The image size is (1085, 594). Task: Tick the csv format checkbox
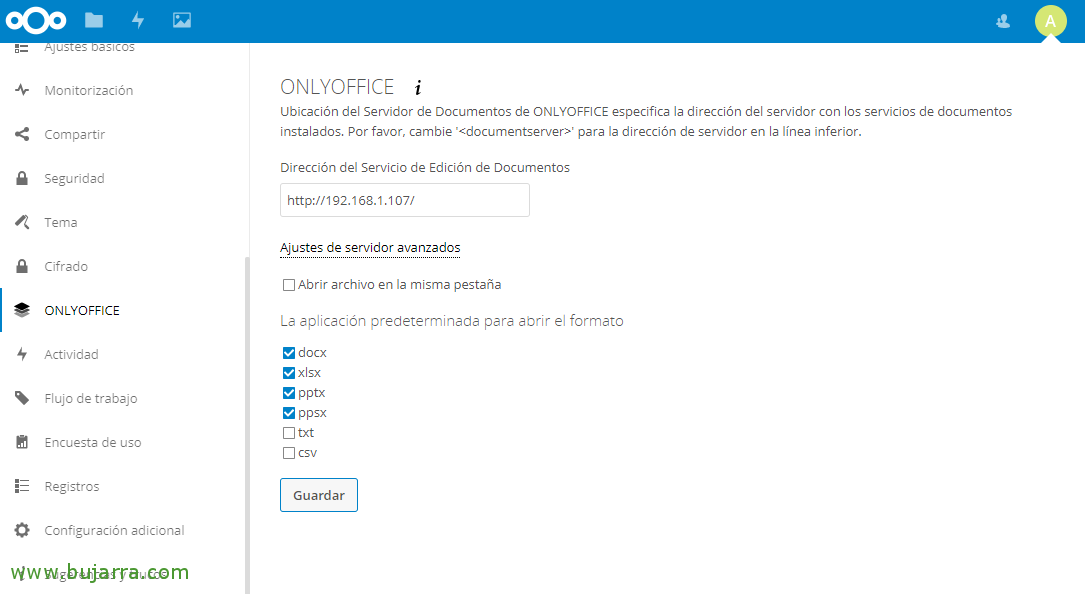pos(289,453)
